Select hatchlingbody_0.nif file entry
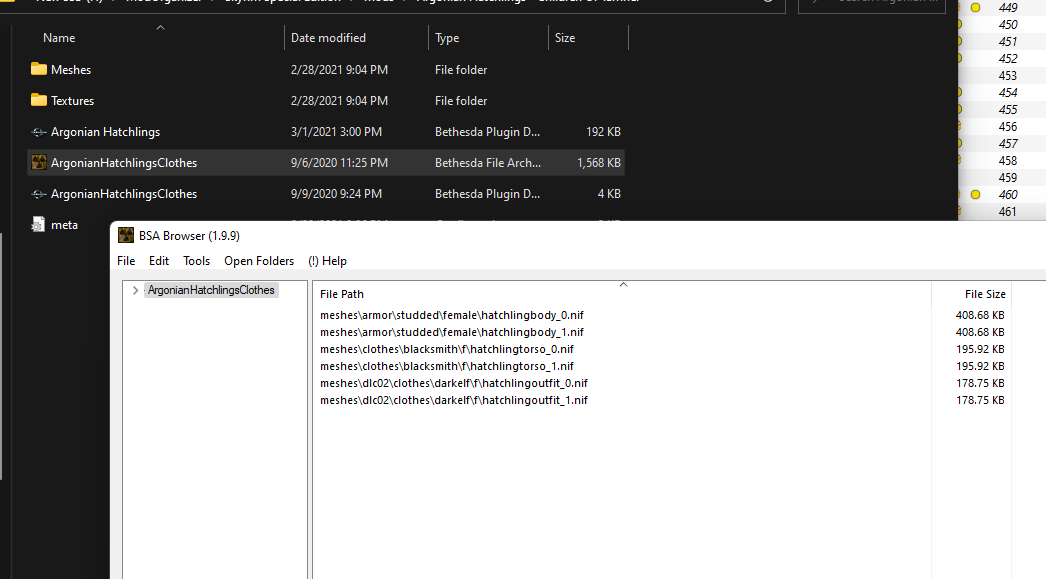This screenshot has height=579, width=1046. coord(452,315)
